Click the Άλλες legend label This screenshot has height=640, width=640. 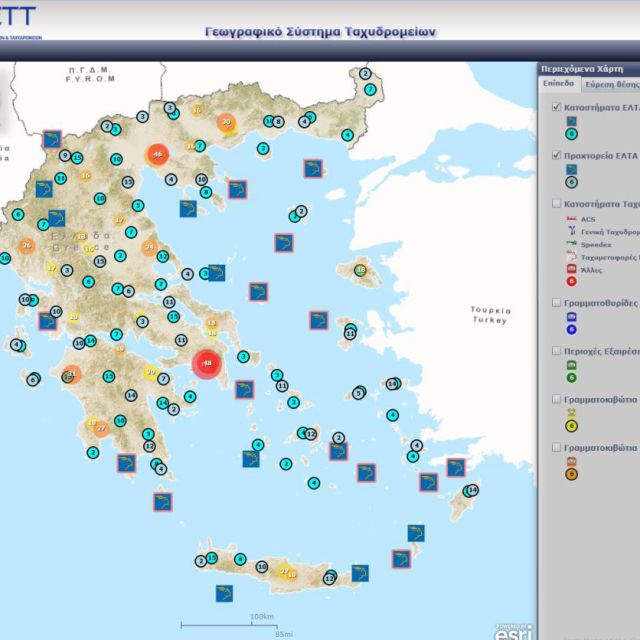tap(591, 270)
